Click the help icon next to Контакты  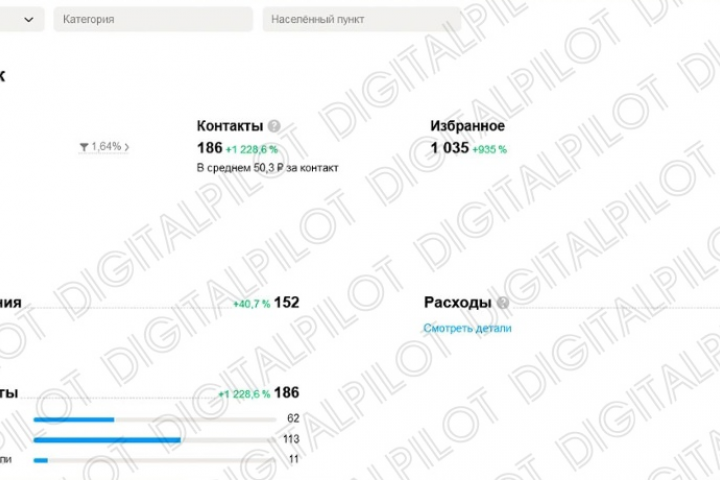pyautogui.click(x=274, y=127)
